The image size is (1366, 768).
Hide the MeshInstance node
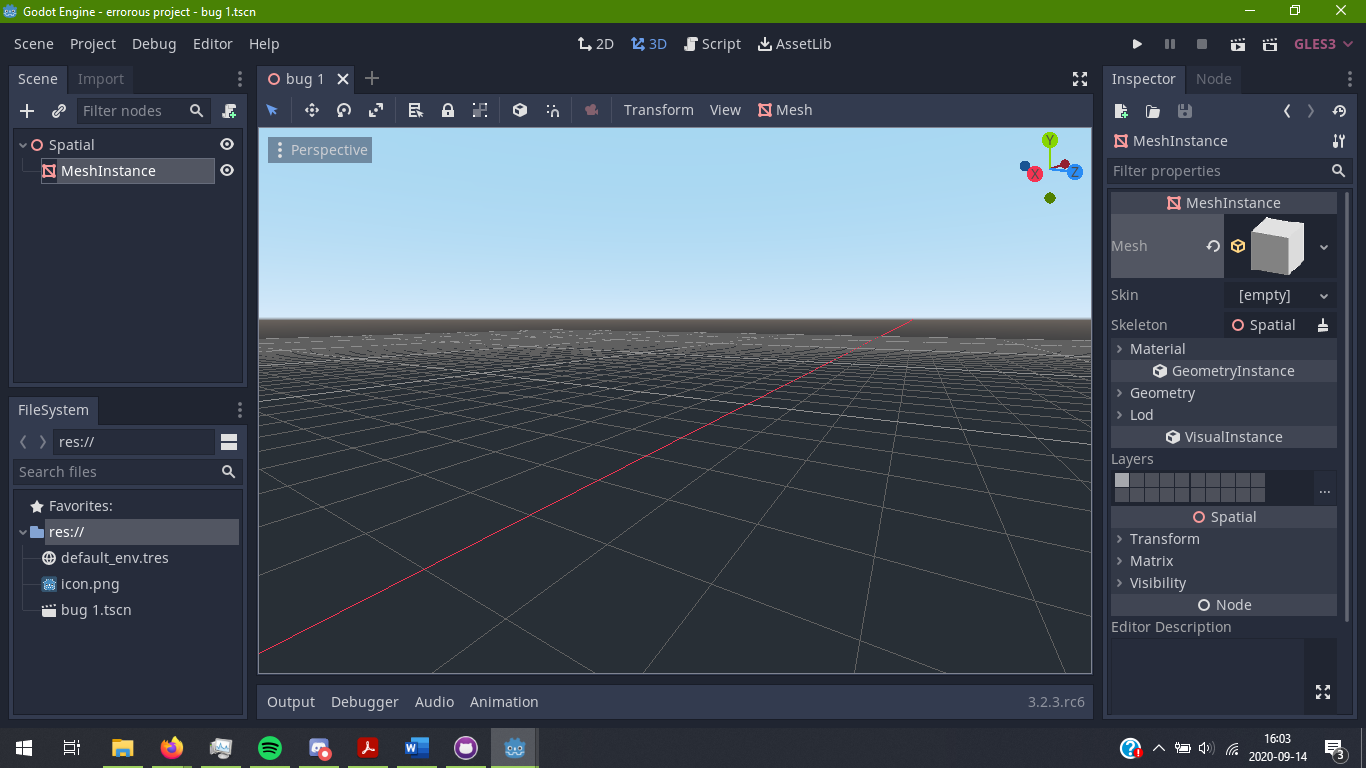point(227,170)
